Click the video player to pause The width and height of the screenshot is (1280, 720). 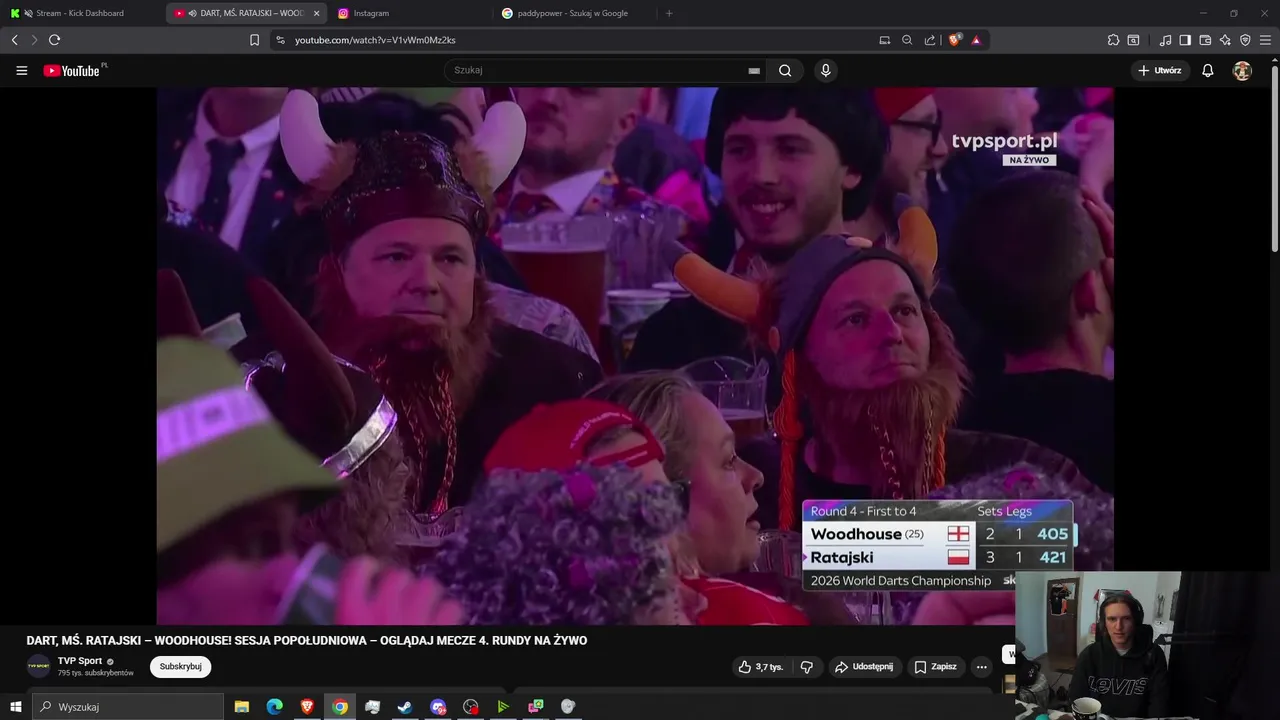pyautogui.click(x=635, y=355)
